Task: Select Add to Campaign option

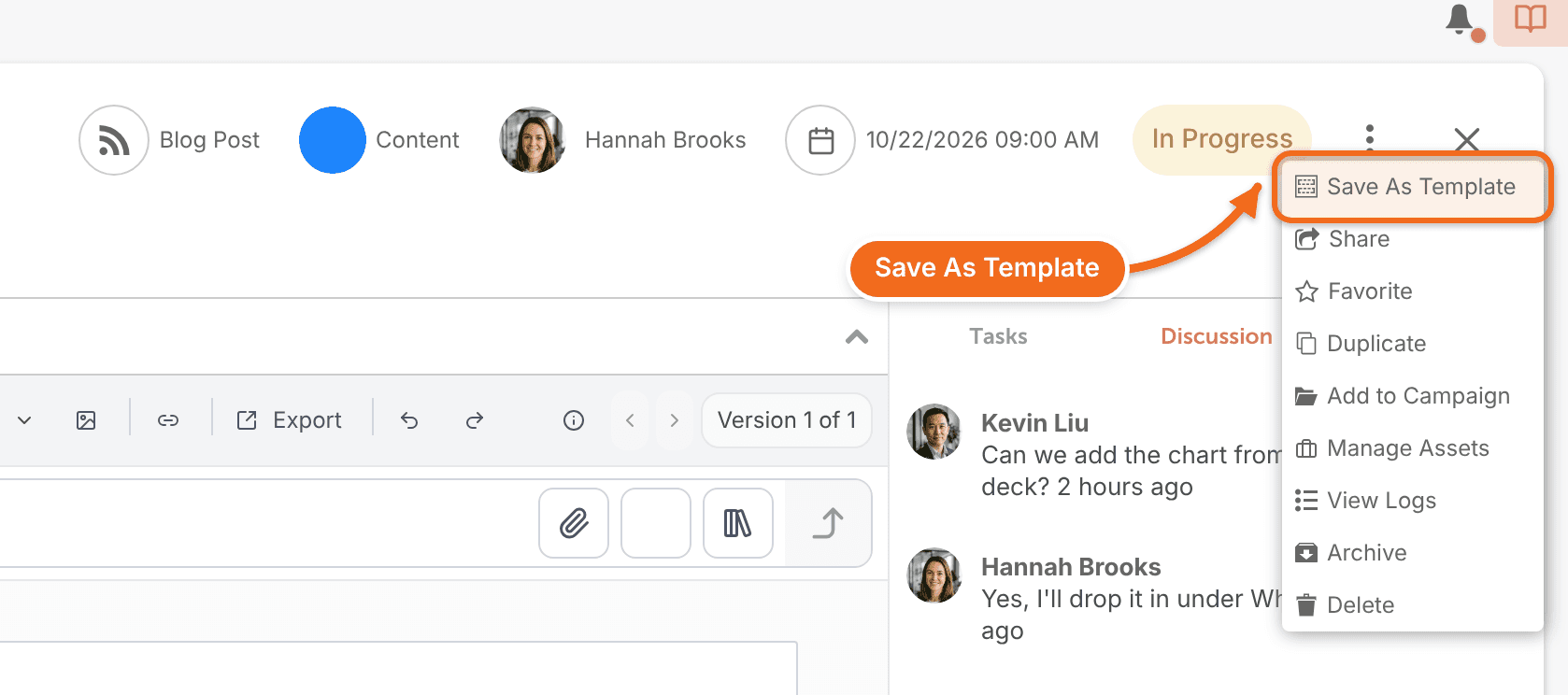Action: (1413, 396)
